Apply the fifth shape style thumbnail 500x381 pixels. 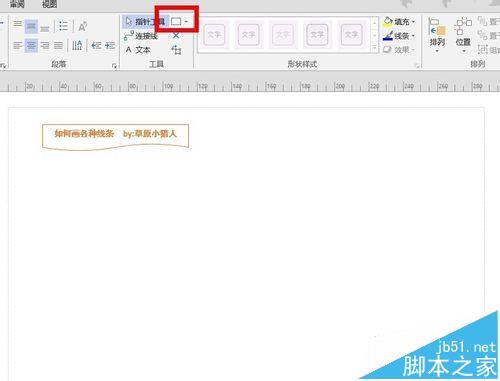[x=351, y=34]
